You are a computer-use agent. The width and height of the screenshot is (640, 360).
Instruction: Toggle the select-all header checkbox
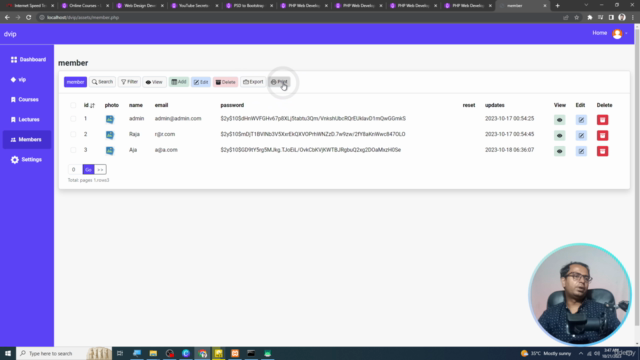[73, 105]
